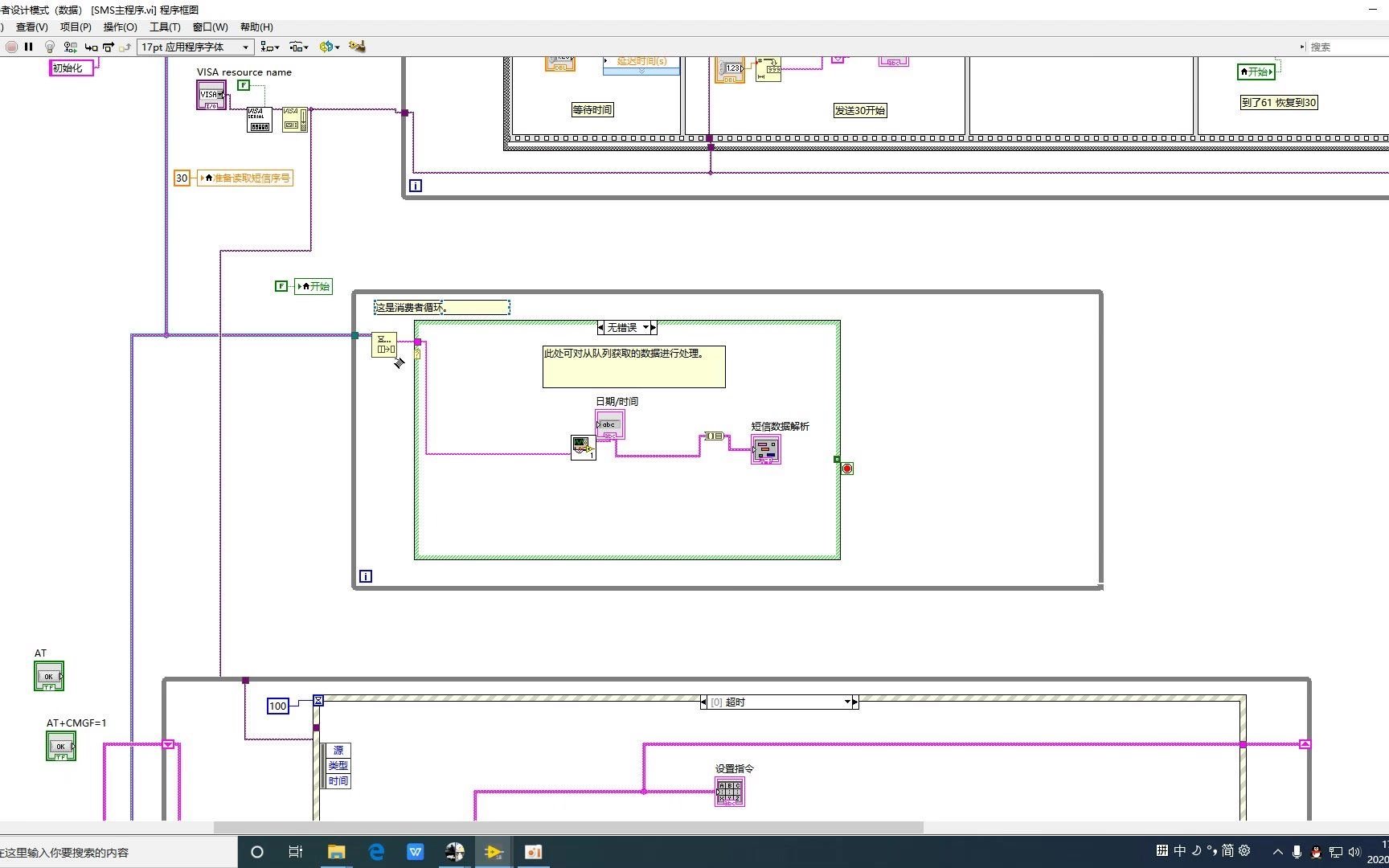Click the Abort Execution stop button

[11, 47]
